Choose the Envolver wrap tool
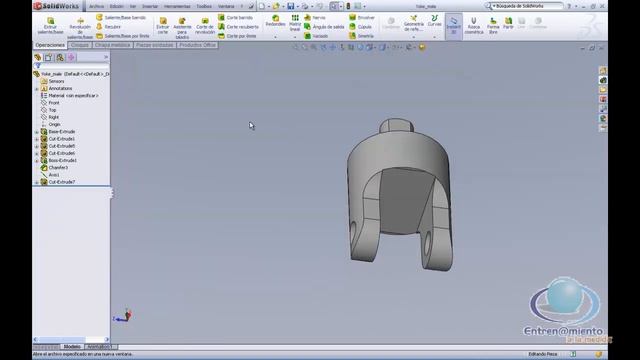 362,18
